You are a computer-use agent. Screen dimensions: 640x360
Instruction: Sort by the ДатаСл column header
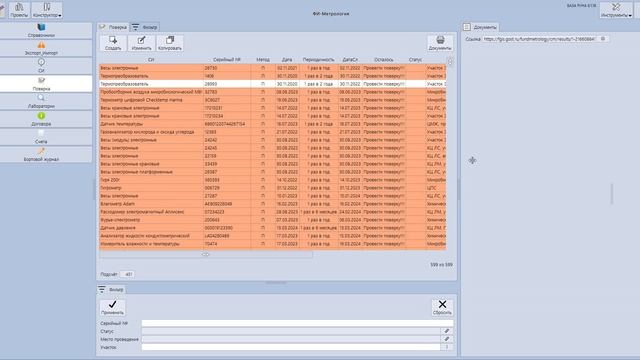350,60
